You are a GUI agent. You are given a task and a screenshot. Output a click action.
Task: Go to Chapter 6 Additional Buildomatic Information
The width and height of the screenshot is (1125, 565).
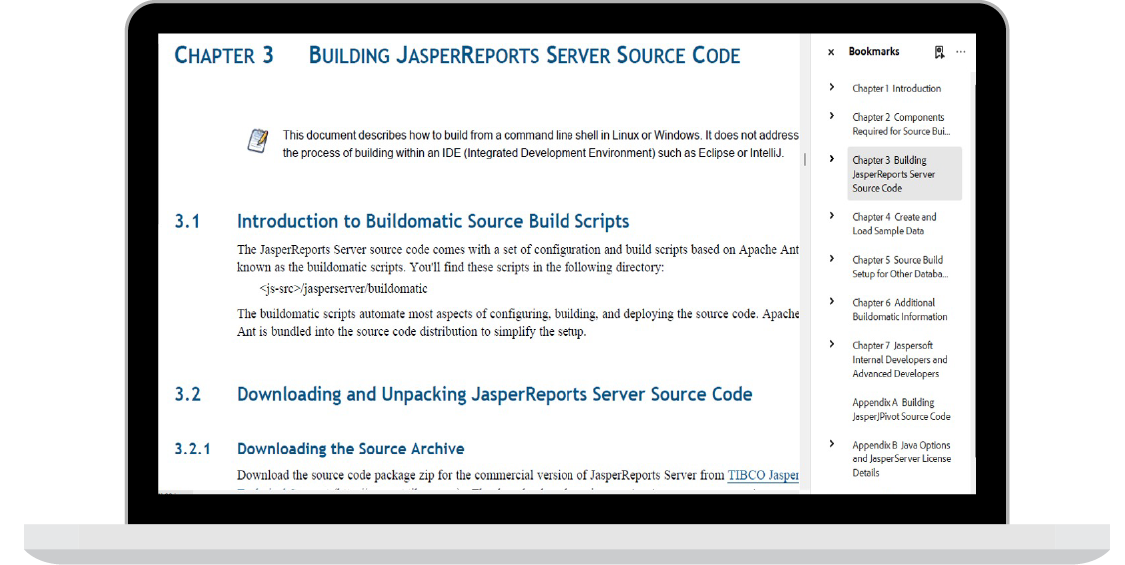pos(900,309)
